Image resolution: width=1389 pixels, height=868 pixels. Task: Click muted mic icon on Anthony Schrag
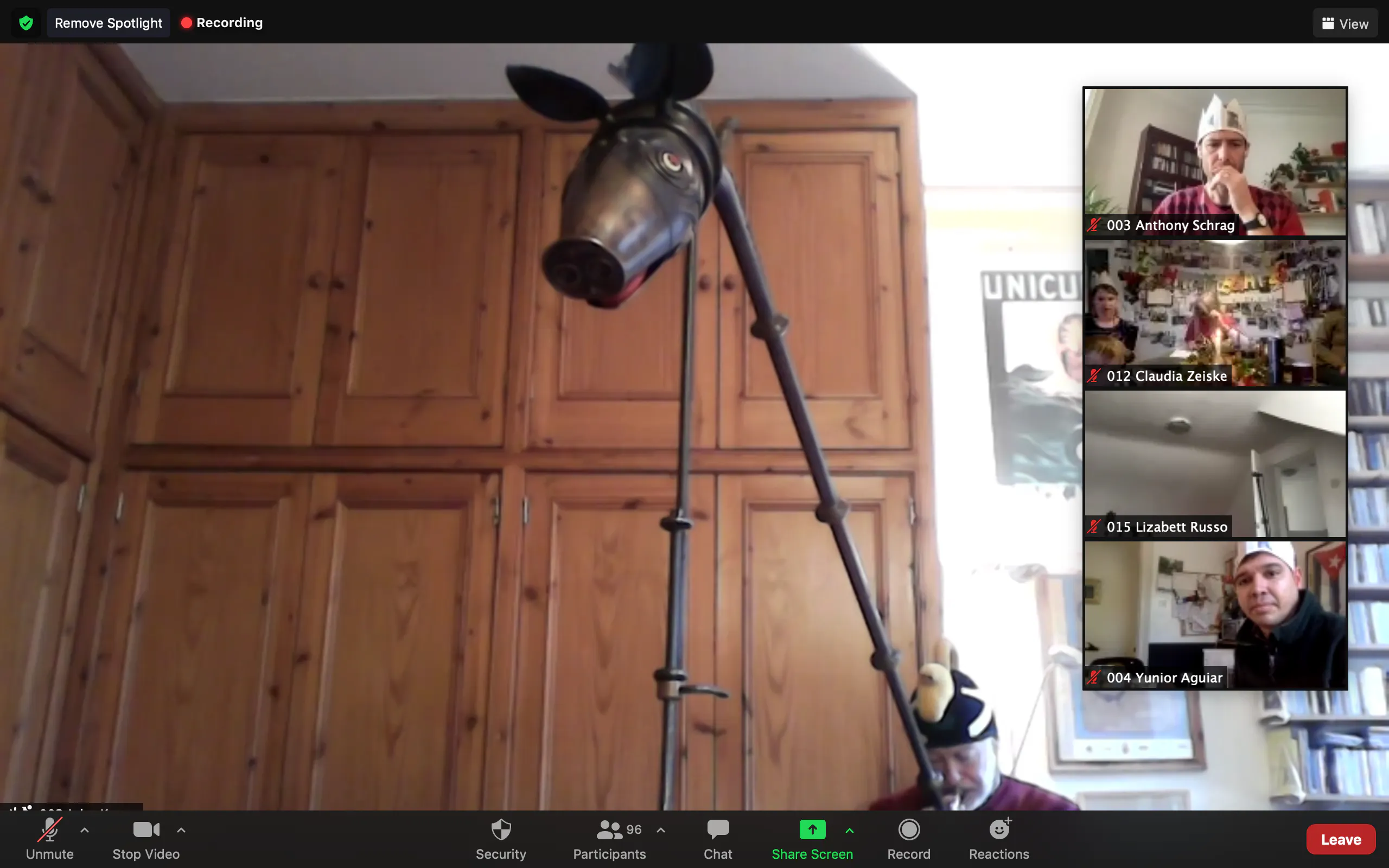click(1094, 225)
